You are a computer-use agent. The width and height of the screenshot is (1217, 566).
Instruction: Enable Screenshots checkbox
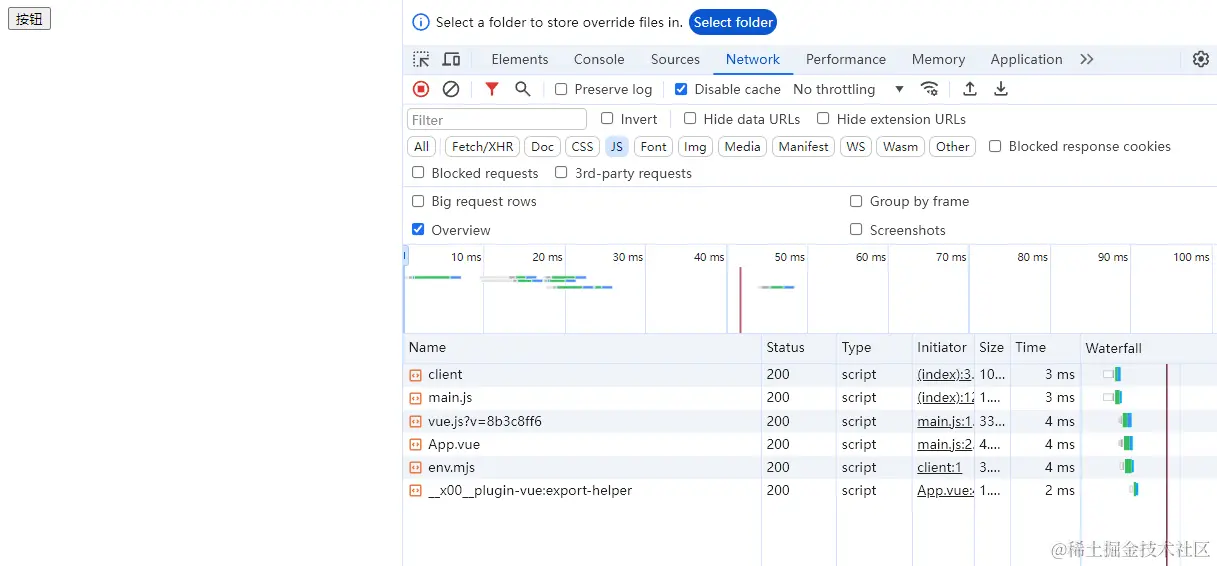click(x=856, y=229)
